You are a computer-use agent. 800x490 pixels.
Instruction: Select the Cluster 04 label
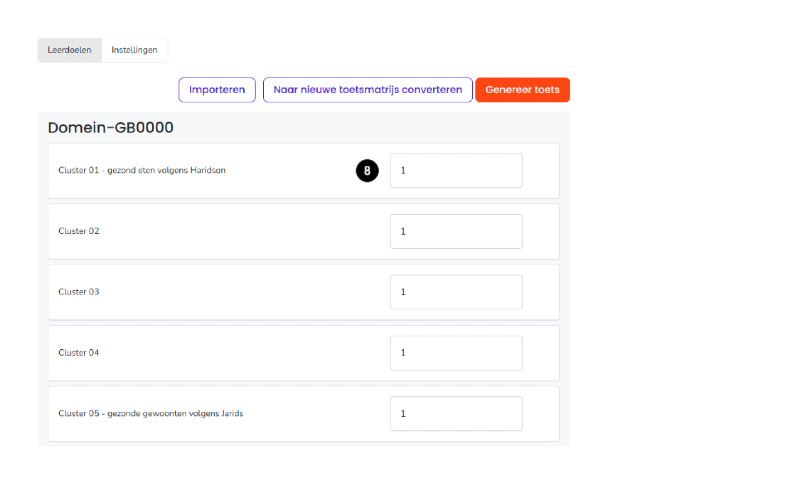pos(79,353)
